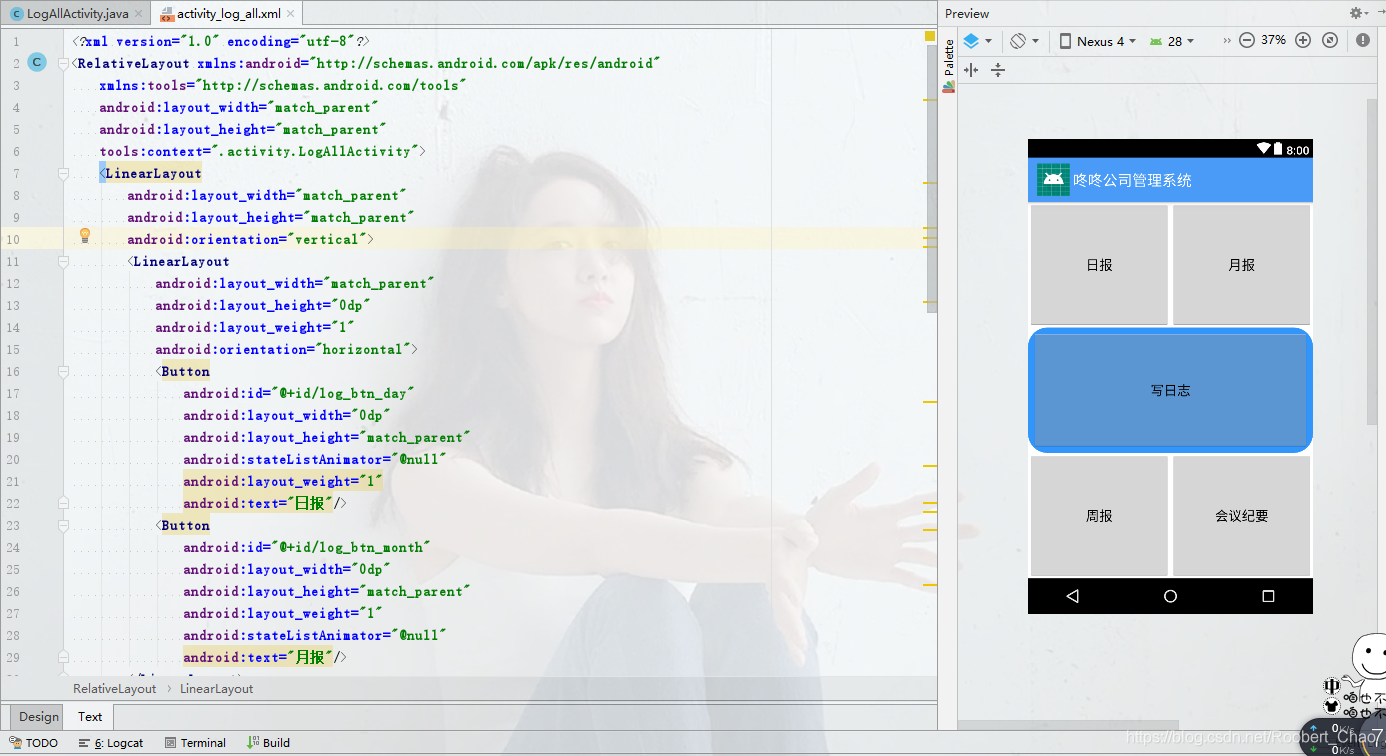The width and height of the screenshot is (1386, 756).
Task: Open the Logcat tool window
Action: [110, 743]
